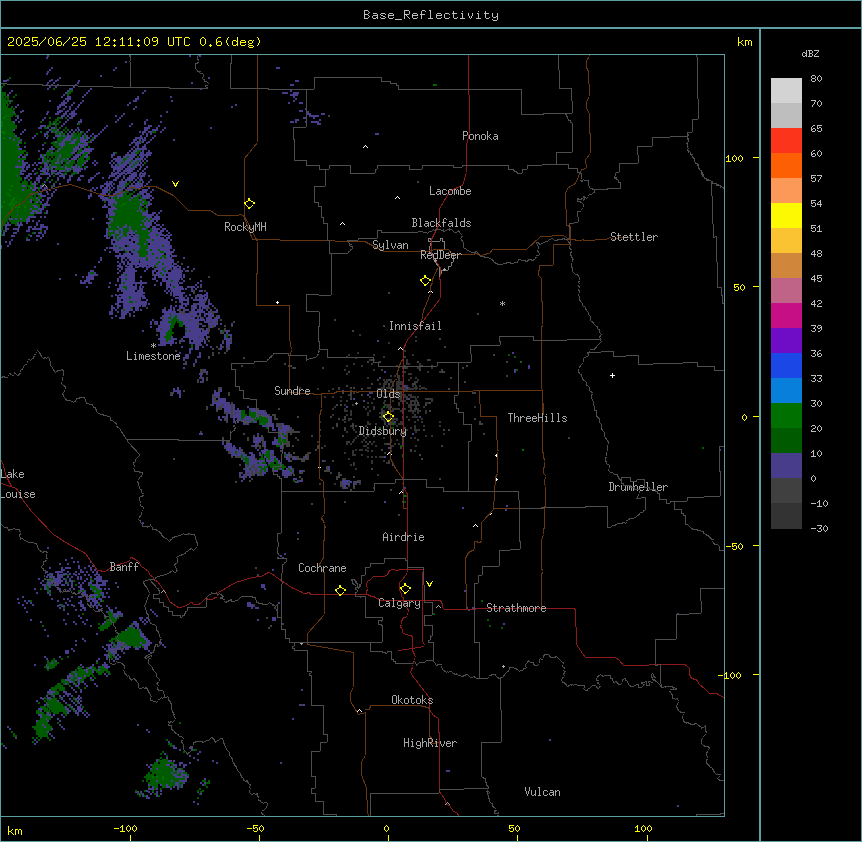The height and width of the screenshot is (842, 862).
Task: Click the dBZ legend heading
Action: pyautogui.click(x=810, y=53)
